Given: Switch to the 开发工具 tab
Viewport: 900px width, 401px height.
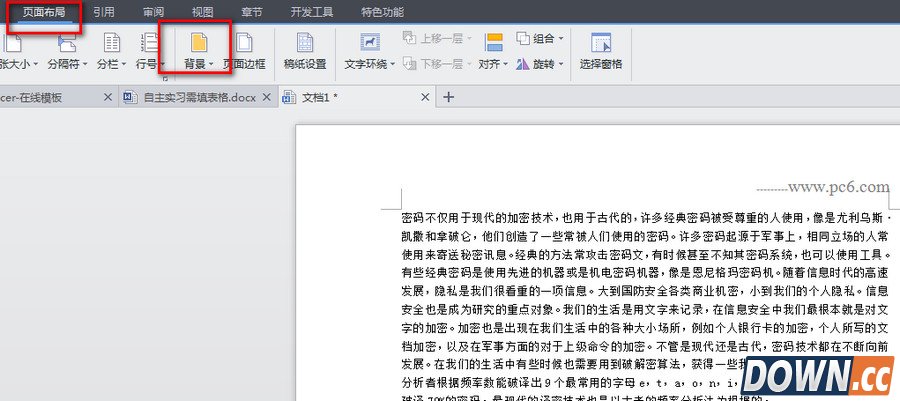Looking at the screenshot, I should coord(312,12).
